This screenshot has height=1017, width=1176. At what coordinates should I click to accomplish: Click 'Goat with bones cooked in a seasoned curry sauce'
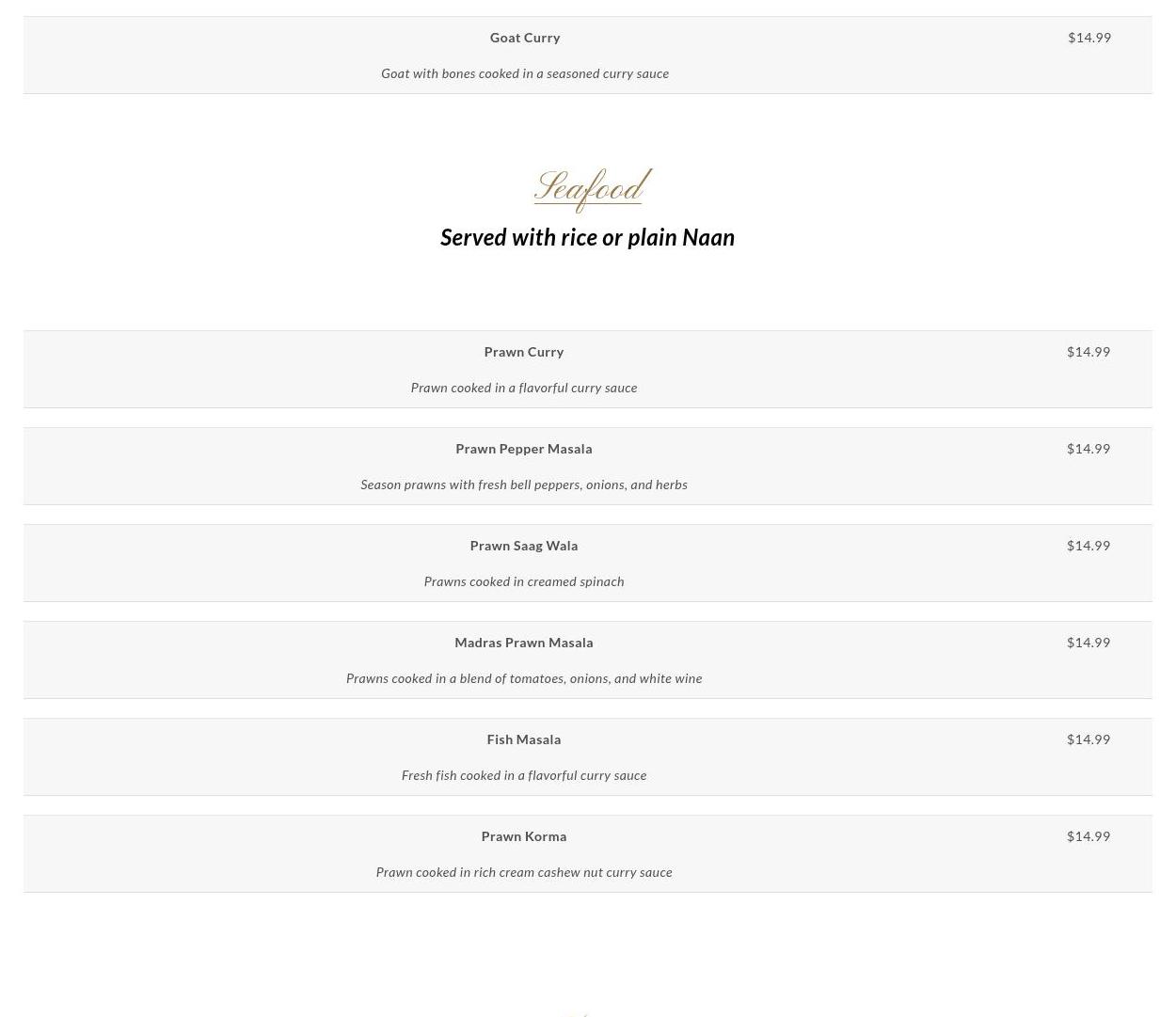coord(525,73)
